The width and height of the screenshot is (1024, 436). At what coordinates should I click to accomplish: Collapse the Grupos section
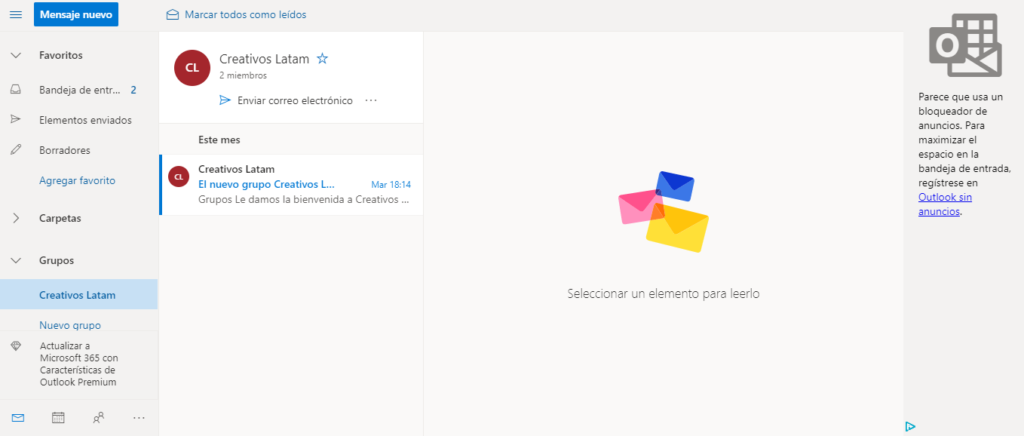16,260
